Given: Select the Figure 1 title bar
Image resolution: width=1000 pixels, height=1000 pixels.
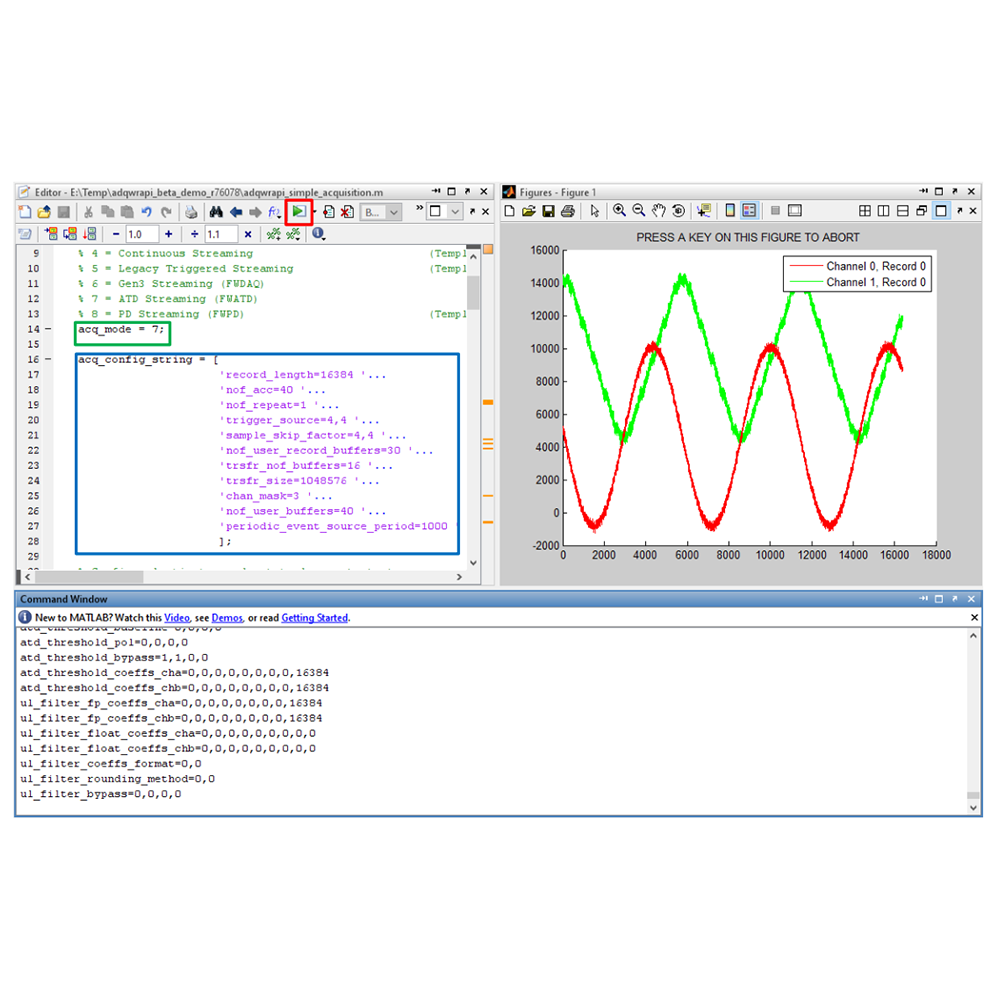Looking at the screenshot, I should (x=560, y=191).
